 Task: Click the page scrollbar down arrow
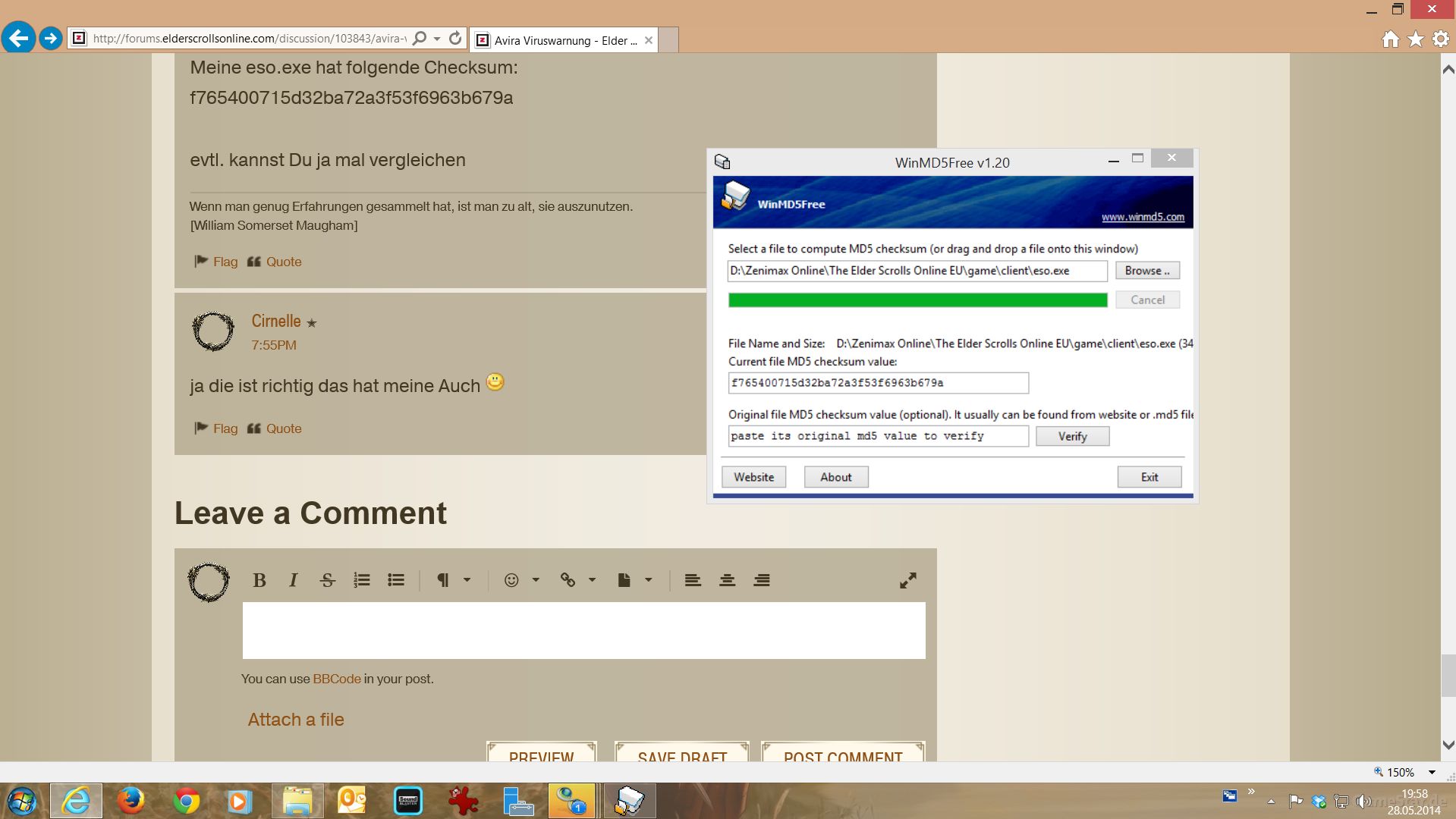(x=1448, y=745)
